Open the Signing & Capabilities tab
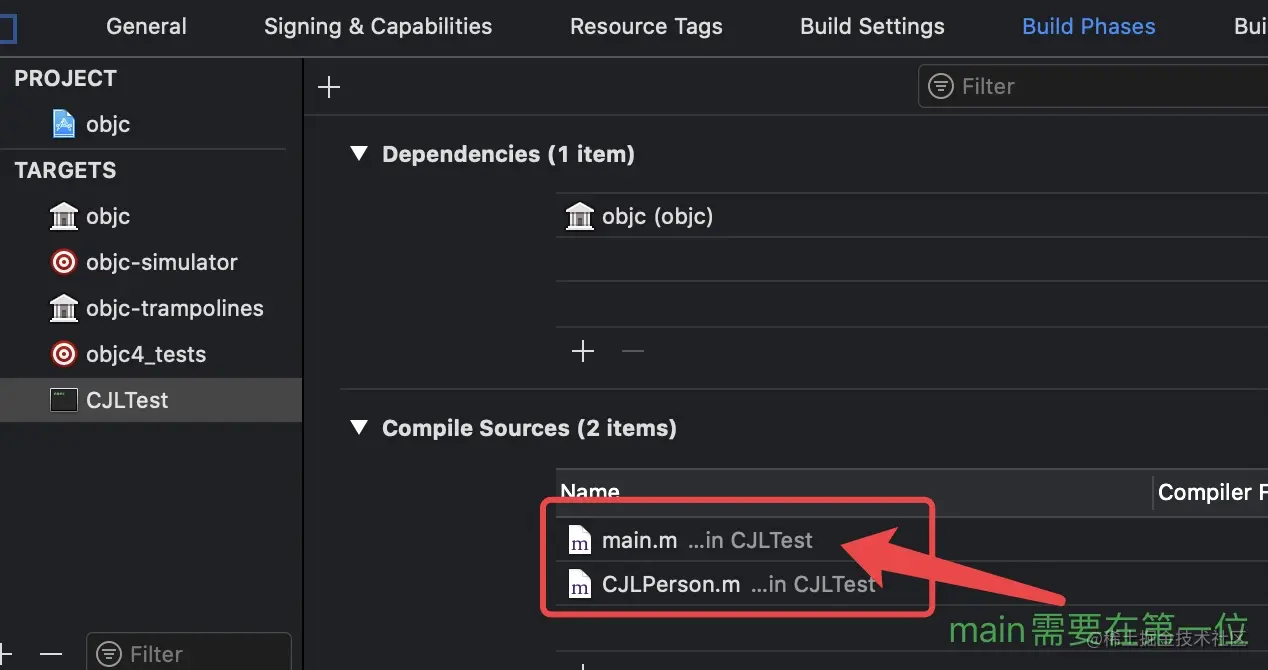 [x=378, y=27]
